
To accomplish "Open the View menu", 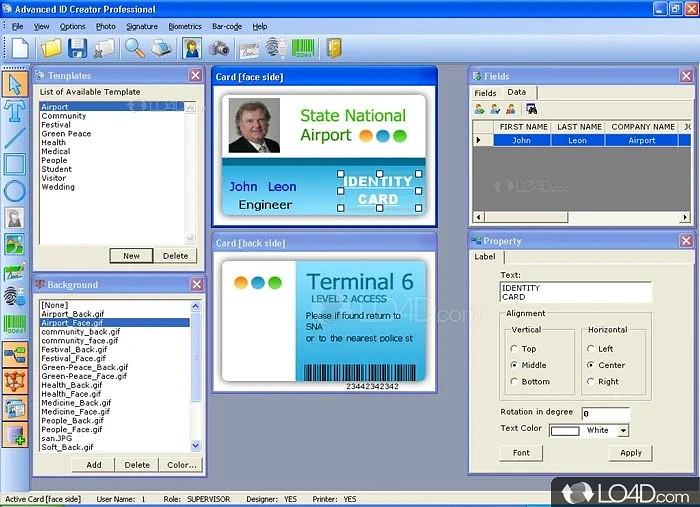I will point(42,26).
